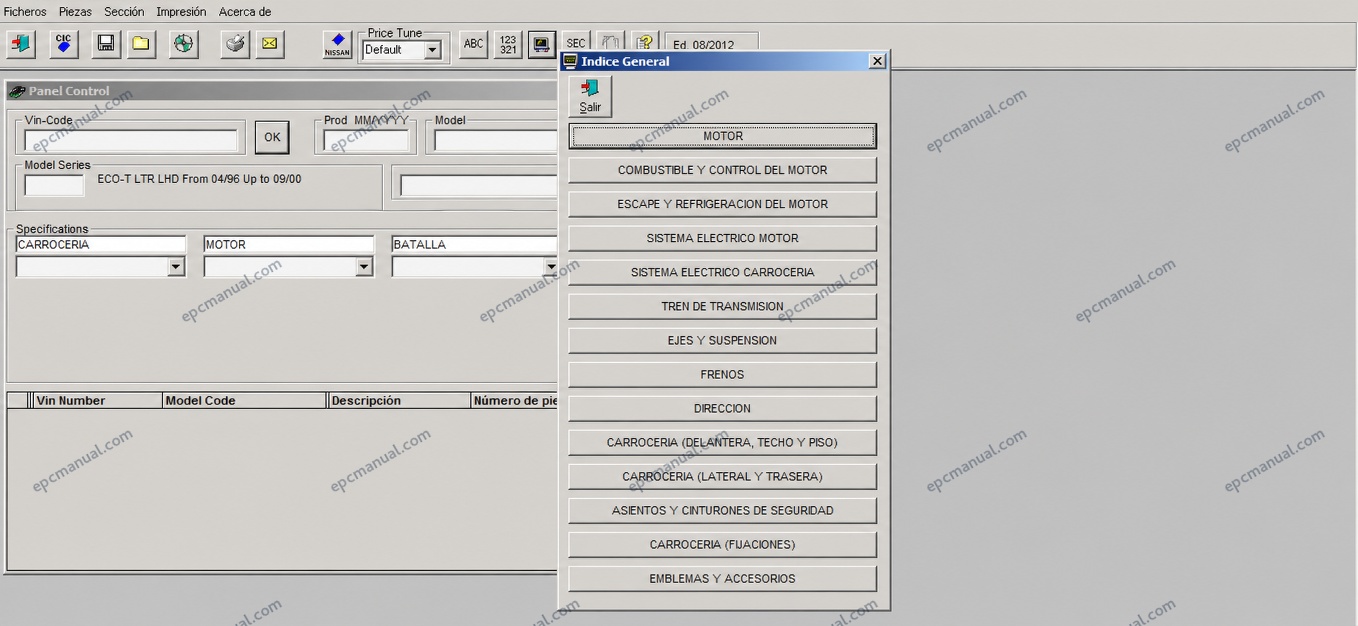1358x626 pixels.
Task: Expand the Price Tune Default dropdown
Action: [x=433, y=50]
